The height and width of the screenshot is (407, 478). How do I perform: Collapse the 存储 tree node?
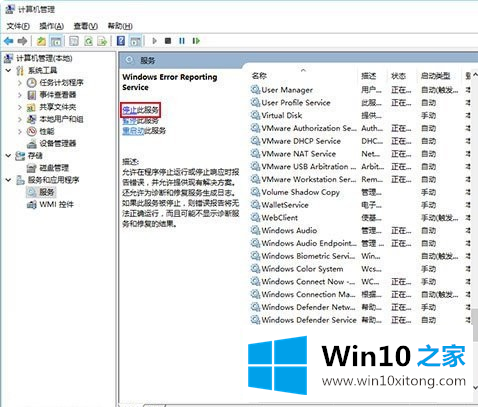(x=8, y=156)
